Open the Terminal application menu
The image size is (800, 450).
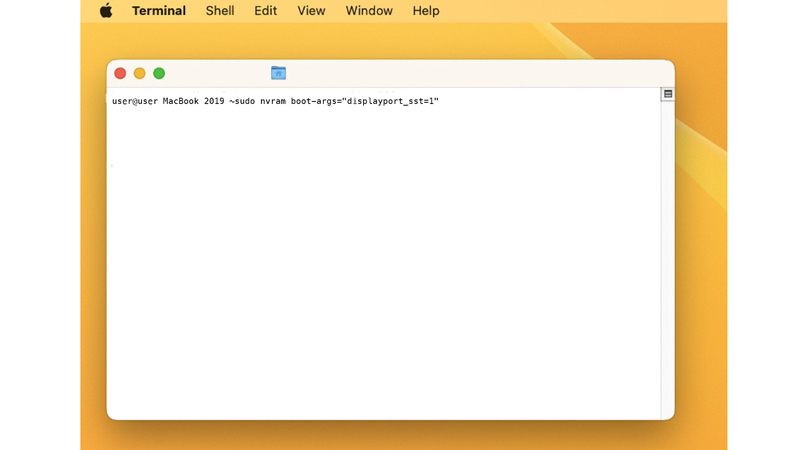[x=159, y=11]
